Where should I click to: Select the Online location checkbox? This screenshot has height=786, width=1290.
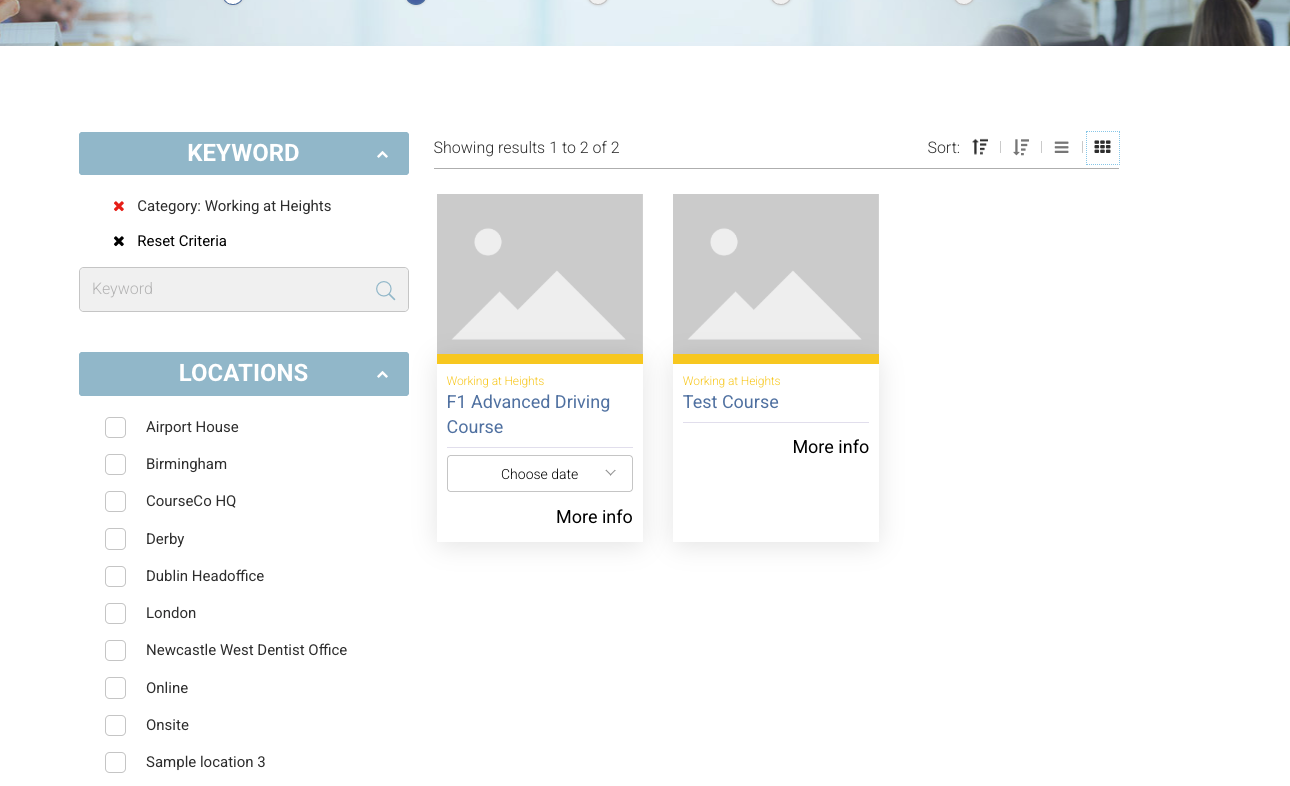pyautogui.click(x=115, y=688)
